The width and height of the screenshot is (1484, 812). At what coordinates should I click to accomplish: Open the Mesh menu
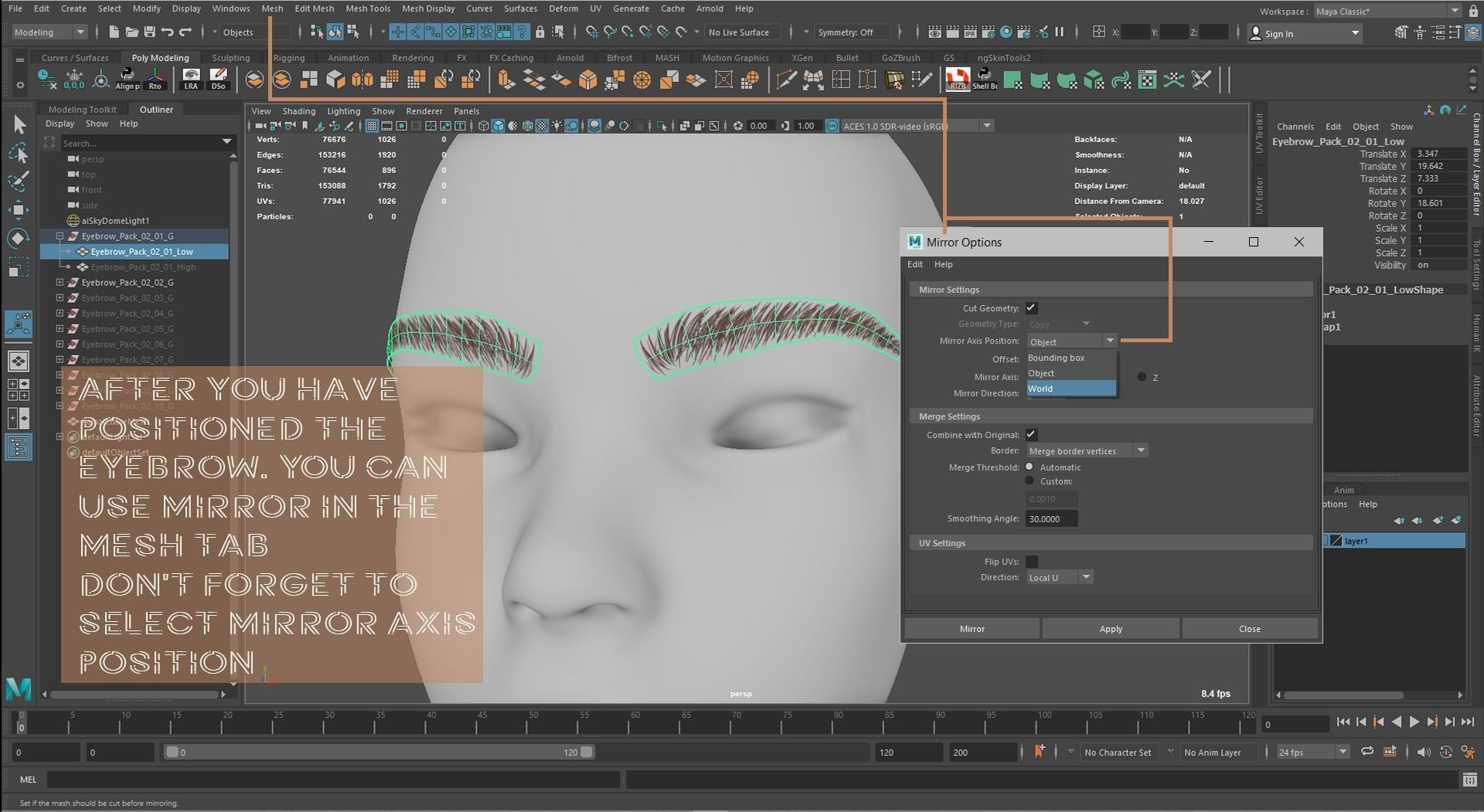(272, 8)
